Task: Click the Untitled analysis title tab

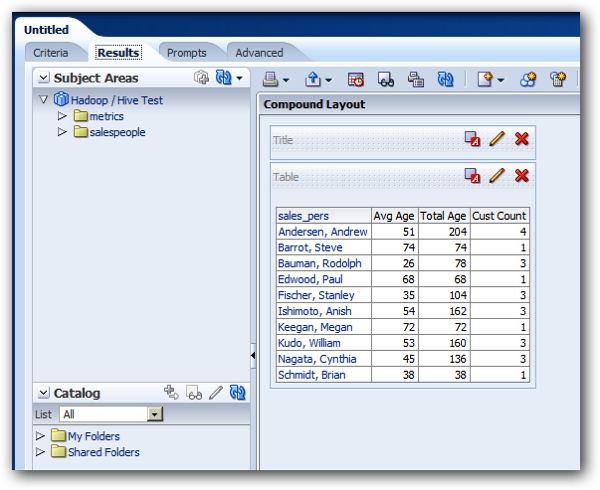Action: coord(46,29)
